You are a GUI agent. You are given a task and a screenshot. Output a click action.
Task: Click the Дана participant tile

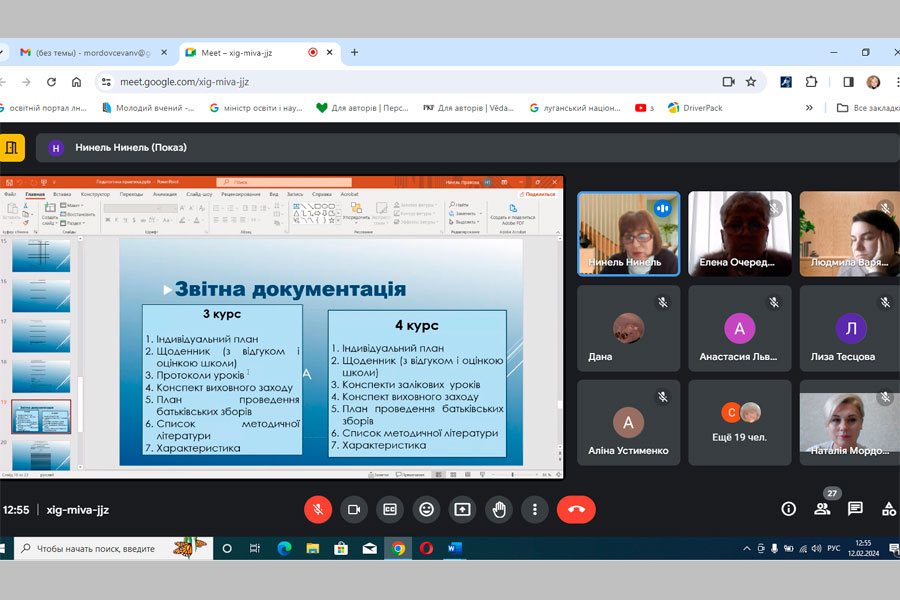[x=629, y=328]
